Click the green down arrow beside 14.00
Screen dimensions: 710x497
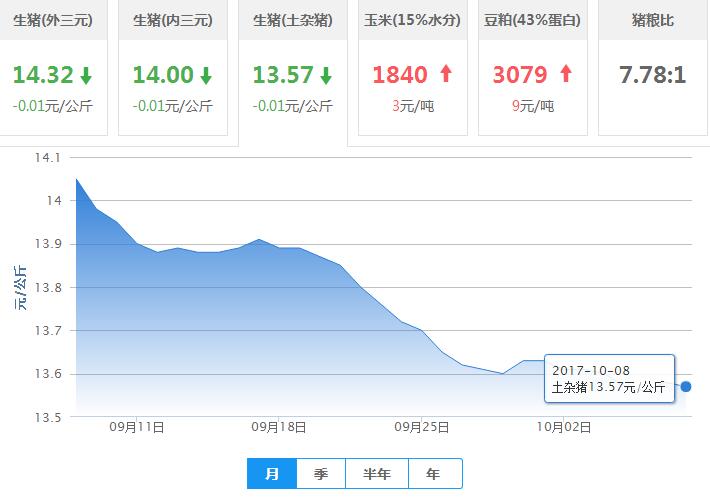click(x=206, y=75)
